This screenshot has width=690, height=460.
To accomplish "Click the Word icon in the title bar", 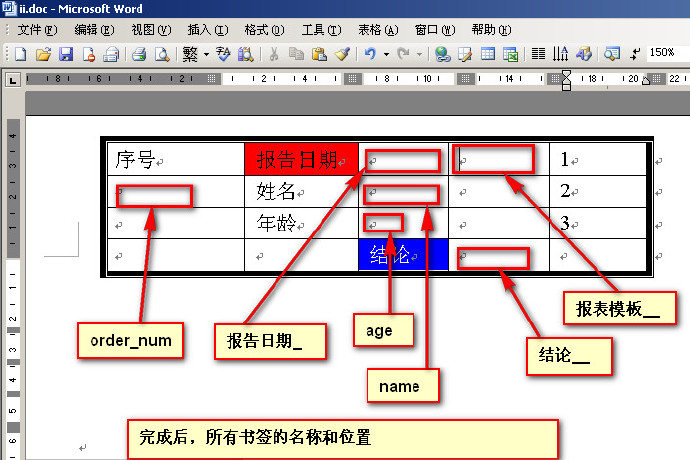I will pyautogui.click(x=9, y=8).
